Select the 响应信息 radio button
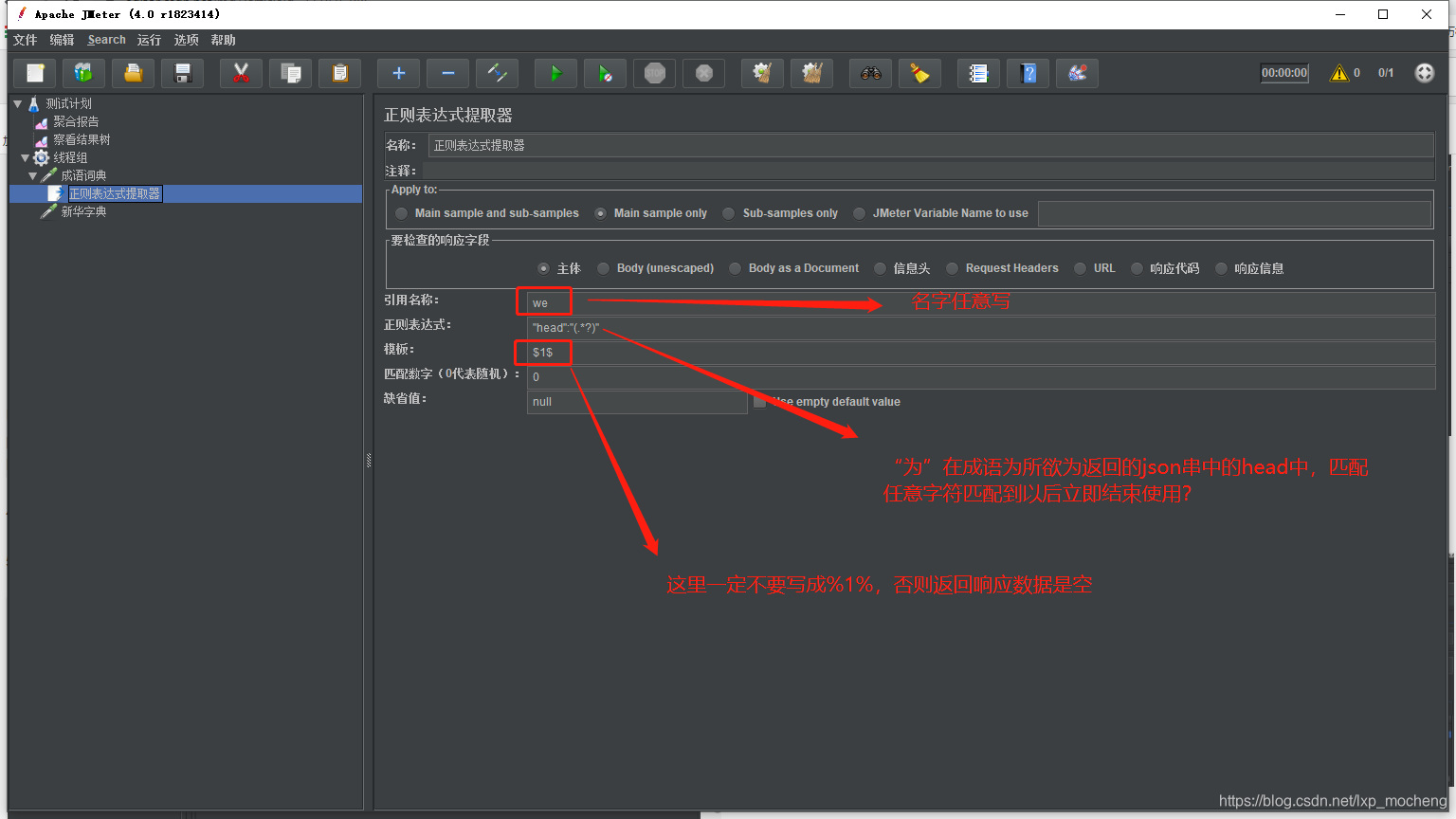1456x819 pixels. 1222,268
